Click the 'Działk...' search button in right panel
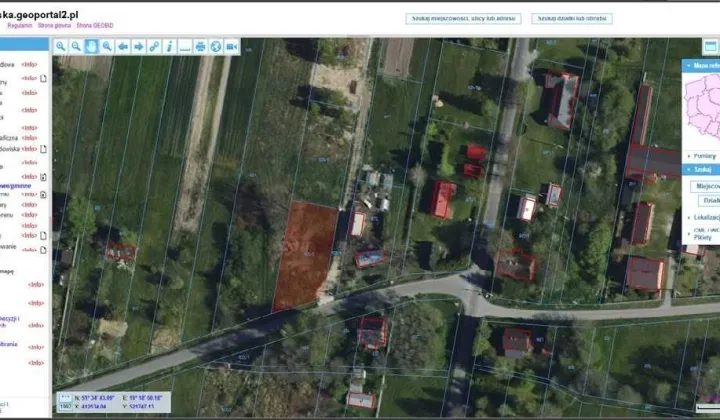720x420 pixels. 709,201
